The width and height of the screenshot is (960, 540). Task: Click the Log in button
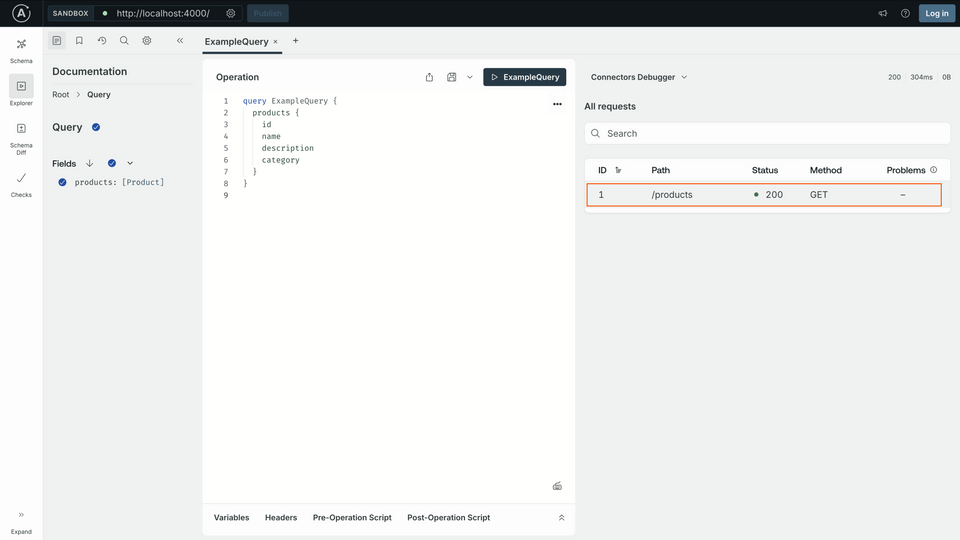(937, 13)
